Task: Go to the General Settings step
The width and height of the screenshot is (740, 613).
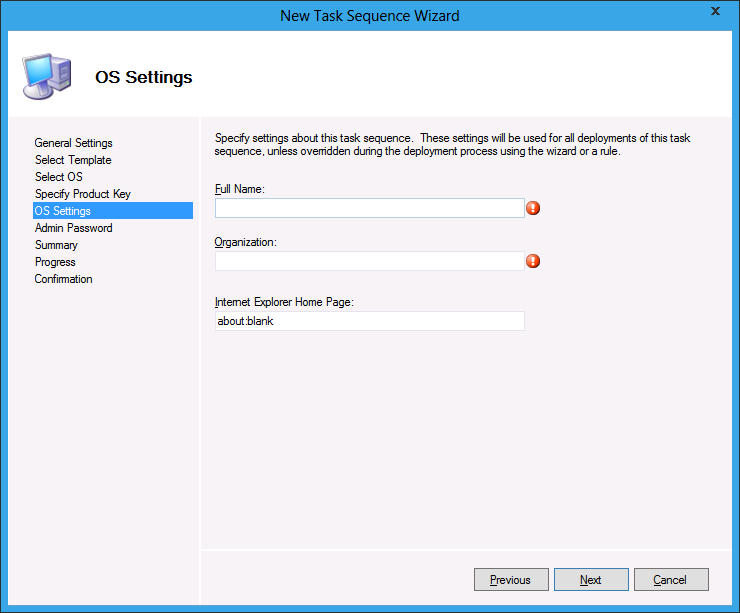Action: pos(73,143)
